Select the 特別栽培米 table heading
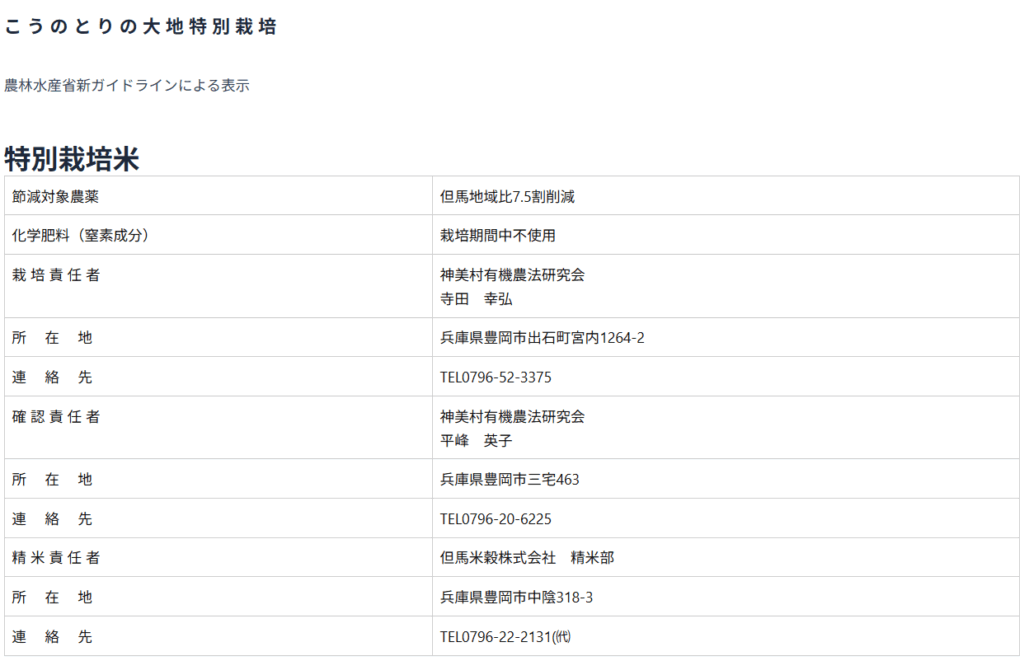 (72, 158)
